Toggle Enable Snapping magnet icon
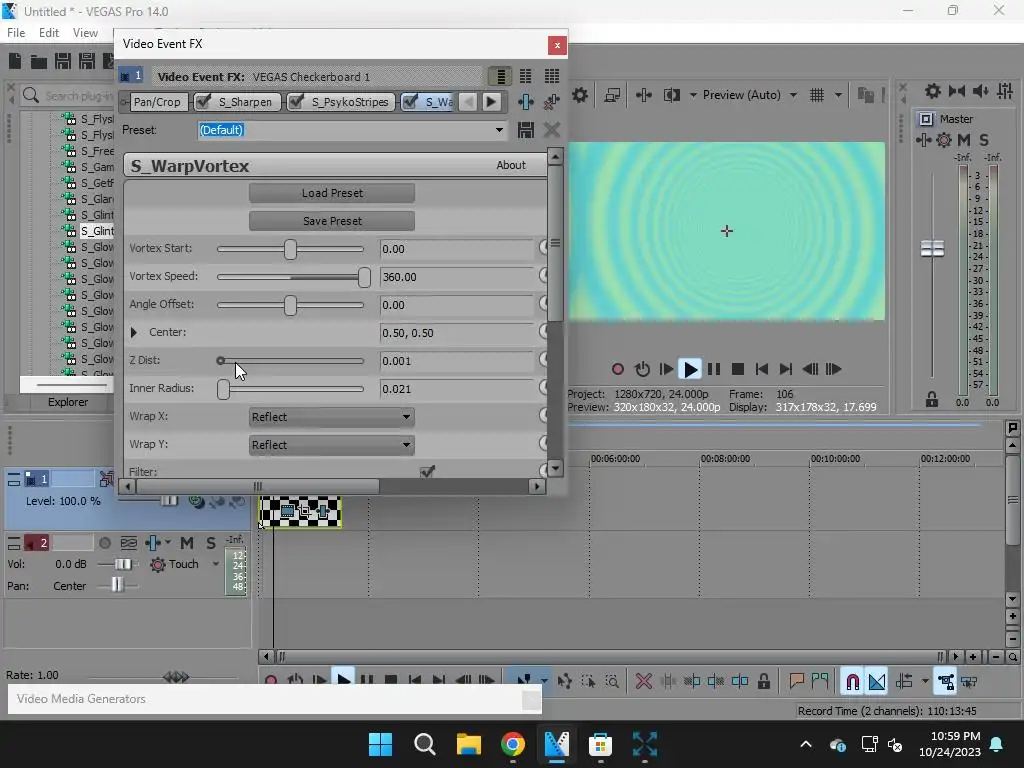This screenshot has width=1024, height=768. [852, 682]
